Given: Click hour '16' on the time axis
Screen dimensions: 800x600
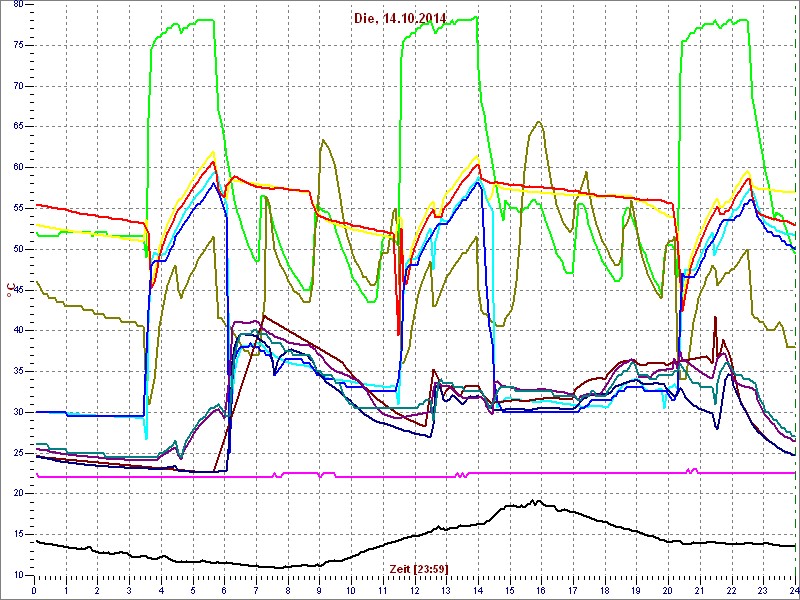Looking at the screenshot, I should [541, 591].
